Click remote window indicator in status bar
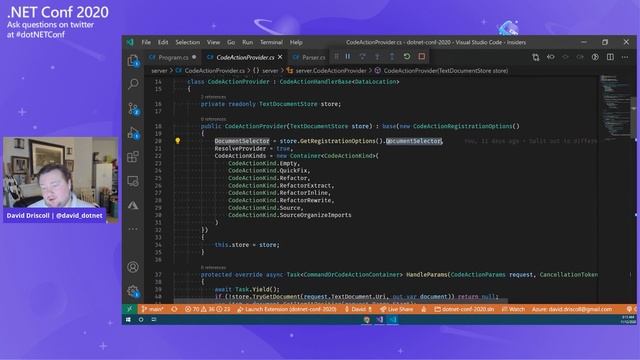640x360 pixels. tap(130, 309)
